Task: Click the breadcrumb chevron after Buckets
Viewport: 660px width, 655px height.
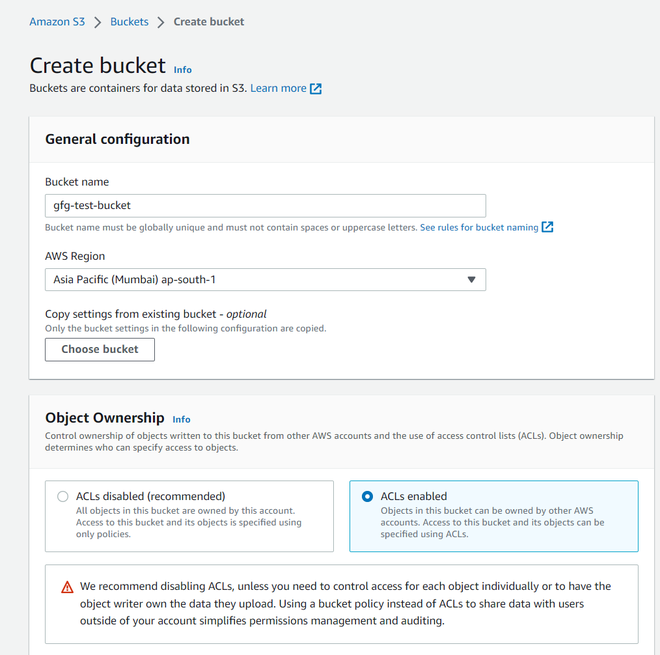Action: tap(161, 22)
